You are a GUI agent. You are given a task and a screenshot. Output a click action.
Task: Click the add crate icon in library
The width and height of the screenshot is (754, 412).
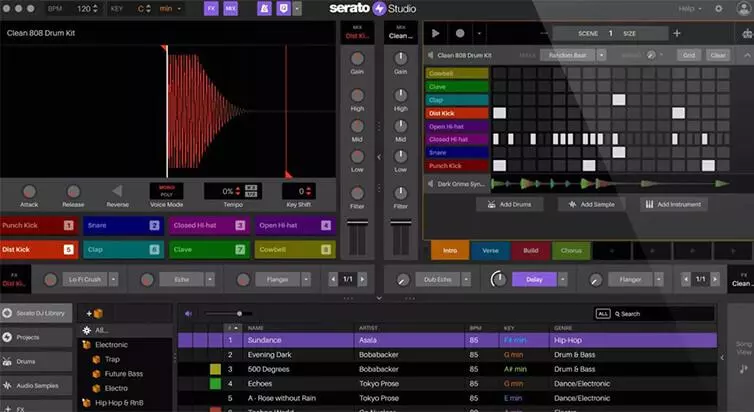tap(95, 313)
